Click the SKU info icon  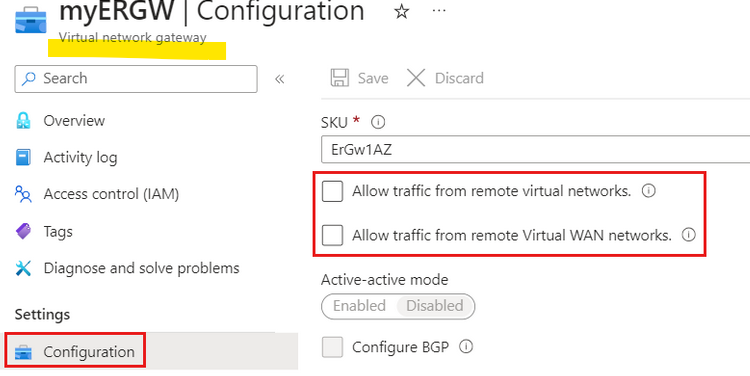(378, 122)
